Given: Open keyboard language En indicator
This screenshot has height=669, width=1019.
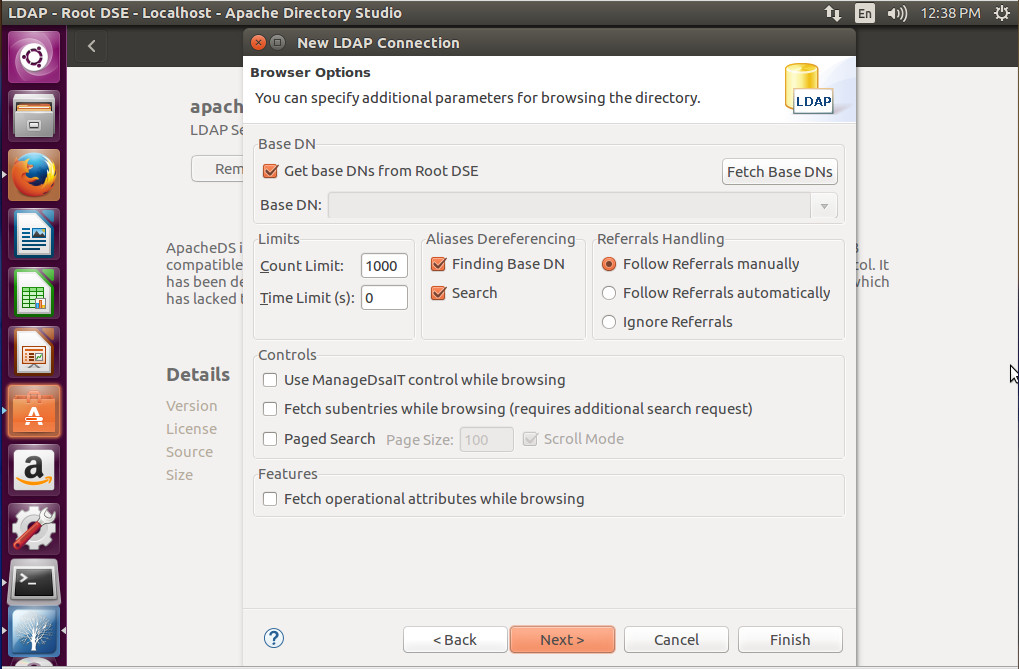Looking at the screenshot, I should (864, 13).
